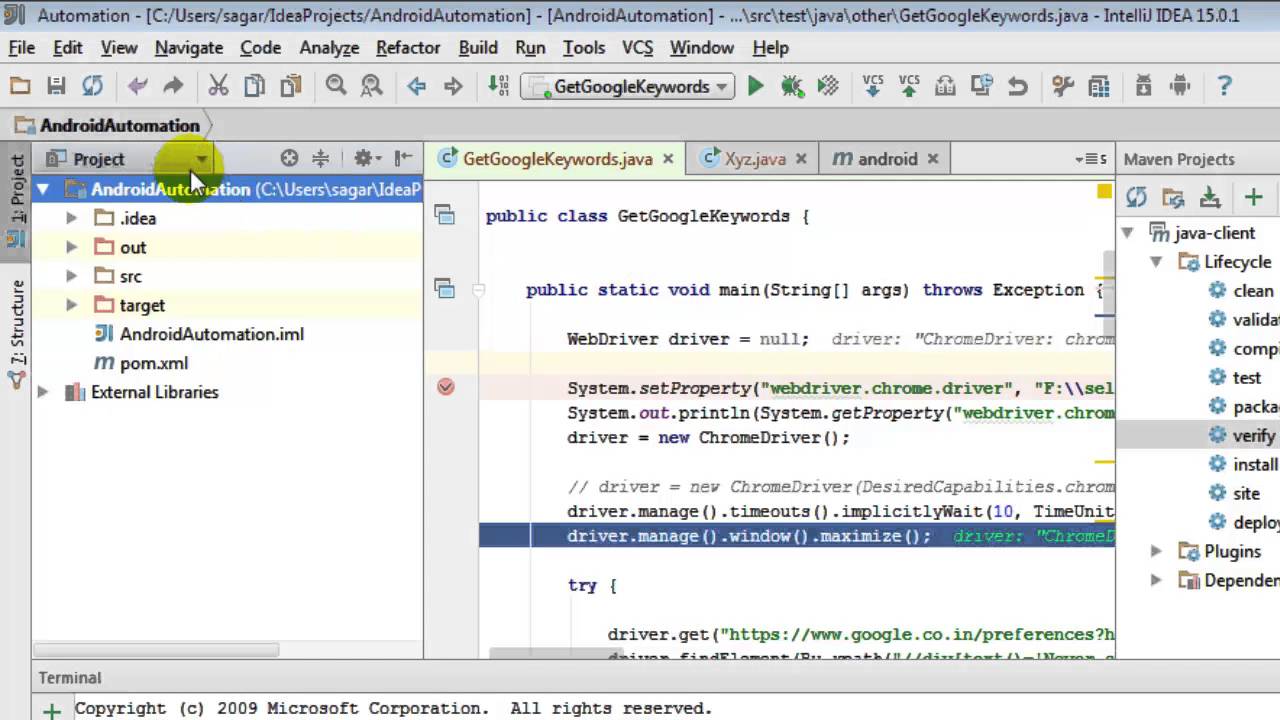Viewport: 1280px width, 720px height.
Task: Click the Undo revert arrow icon
Action: (x=1018, y=87)
